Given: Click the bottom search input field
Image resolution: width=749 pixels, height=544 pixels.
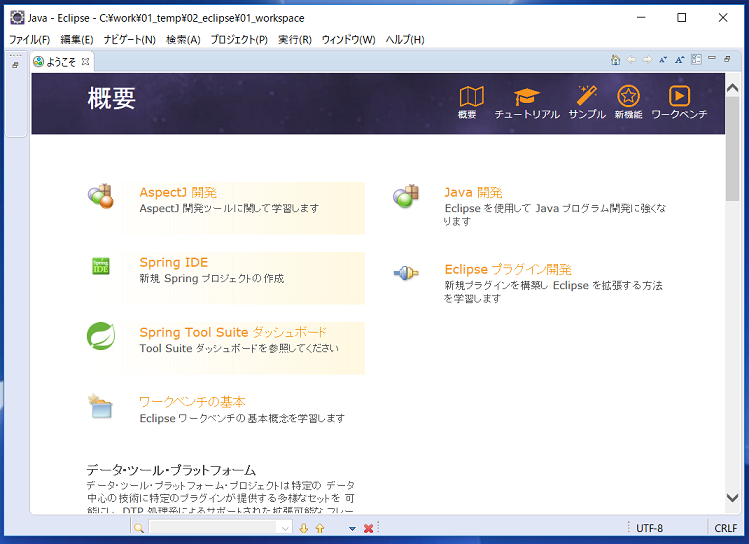Looking at the screenshot, I should coord(213,528).
